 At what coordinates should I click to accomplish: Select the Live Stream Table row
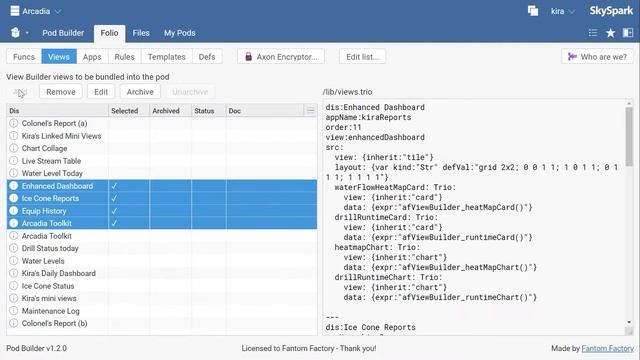(x=162, y=160)
